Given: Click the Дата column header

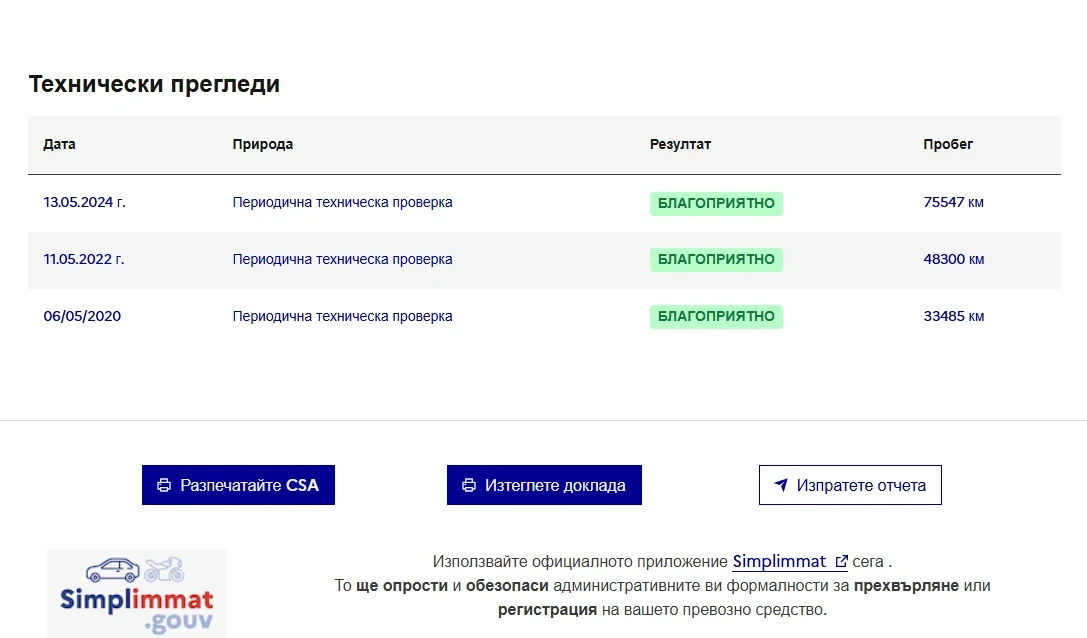Looking at the screenshot, I should click(60, 144).
